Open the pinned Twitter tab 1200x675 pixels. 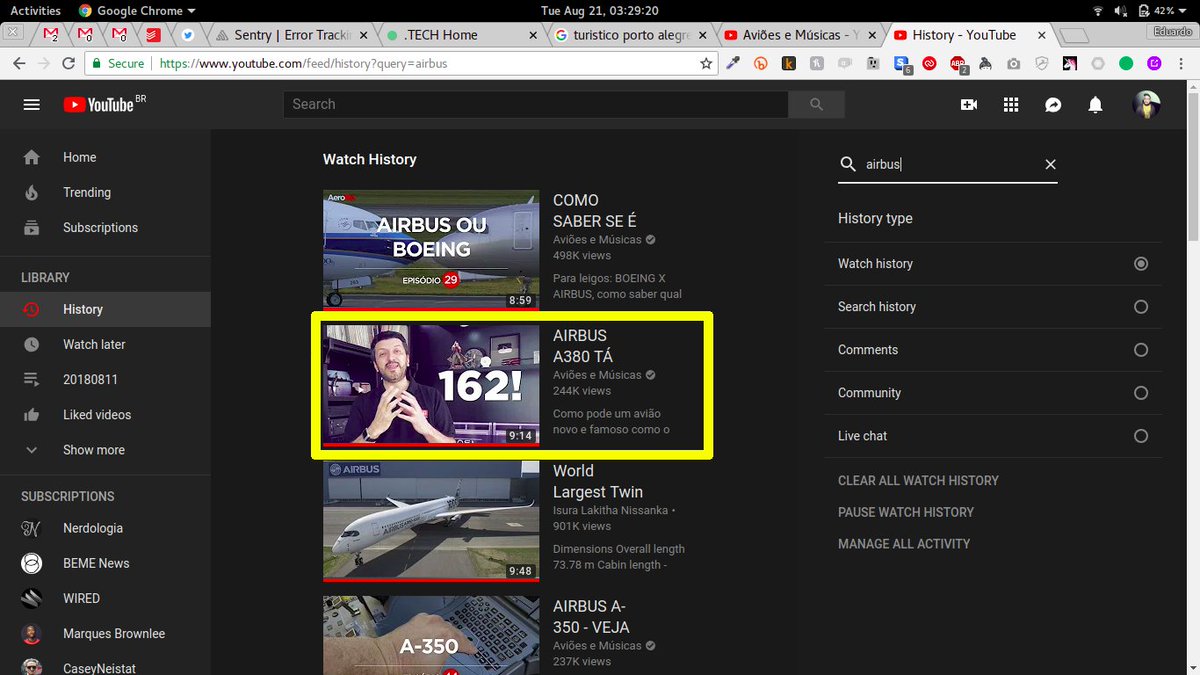[187, 35]
